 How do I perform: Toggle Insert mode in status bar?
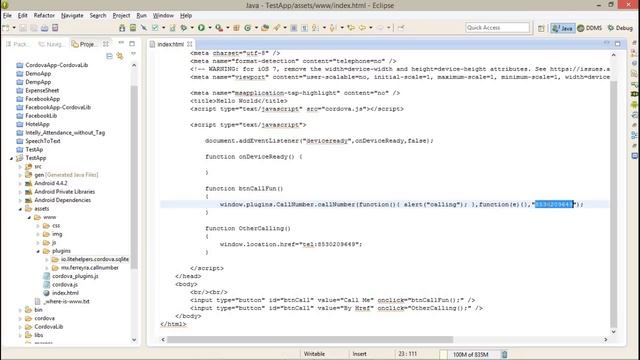click(x=360, y=354)
